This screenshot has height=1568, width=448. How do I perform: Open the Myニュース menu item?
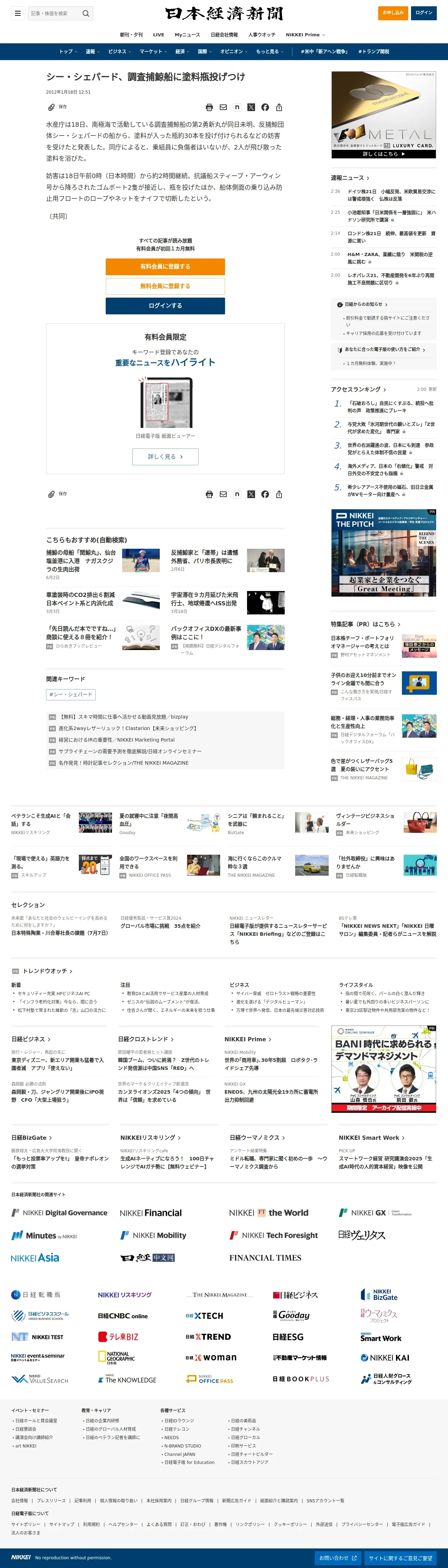click(x=187, y=35)
